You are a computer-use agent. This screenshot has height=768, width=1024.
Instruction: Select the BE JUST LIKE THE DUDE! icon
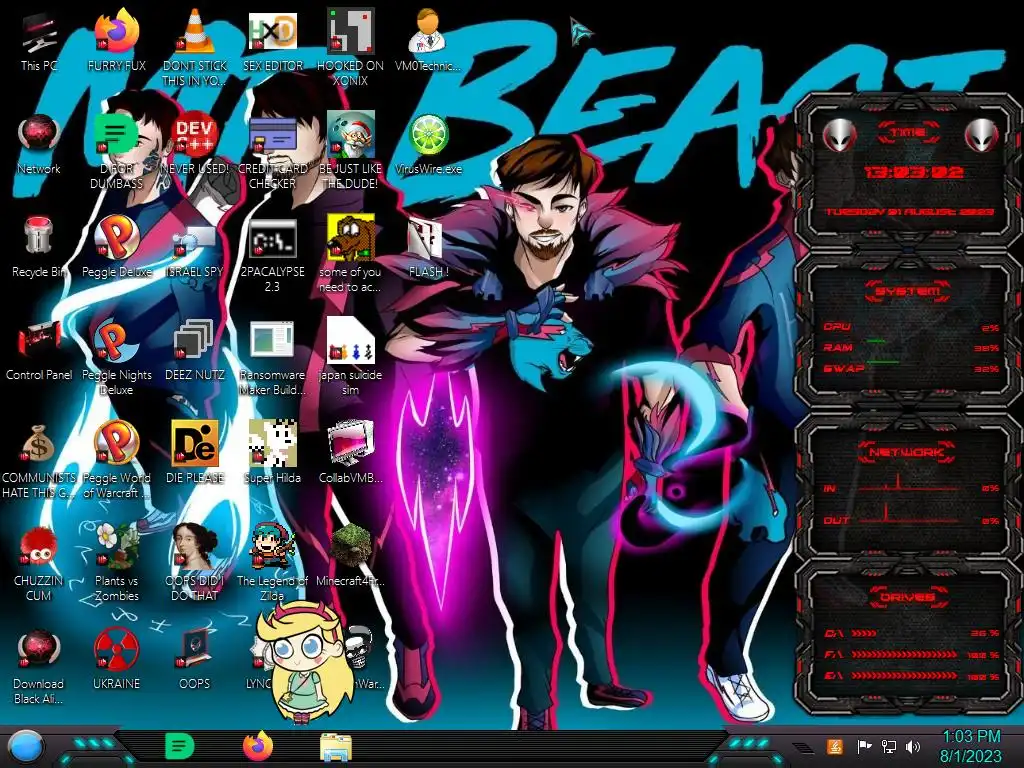click(350, 135)
